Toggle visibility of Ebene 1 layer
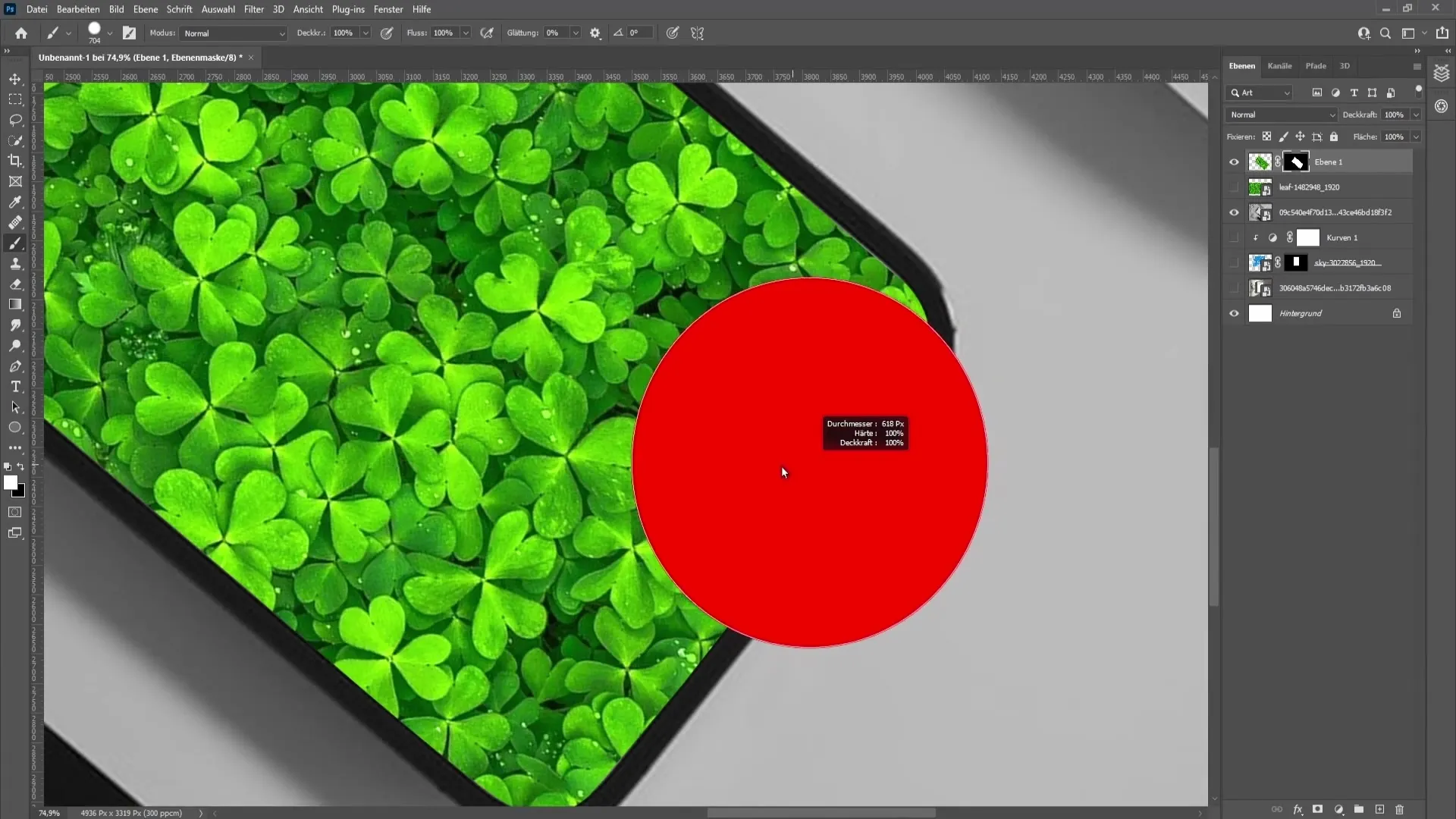Viewport: 1456px width, 819px height. click(1234, 161)
